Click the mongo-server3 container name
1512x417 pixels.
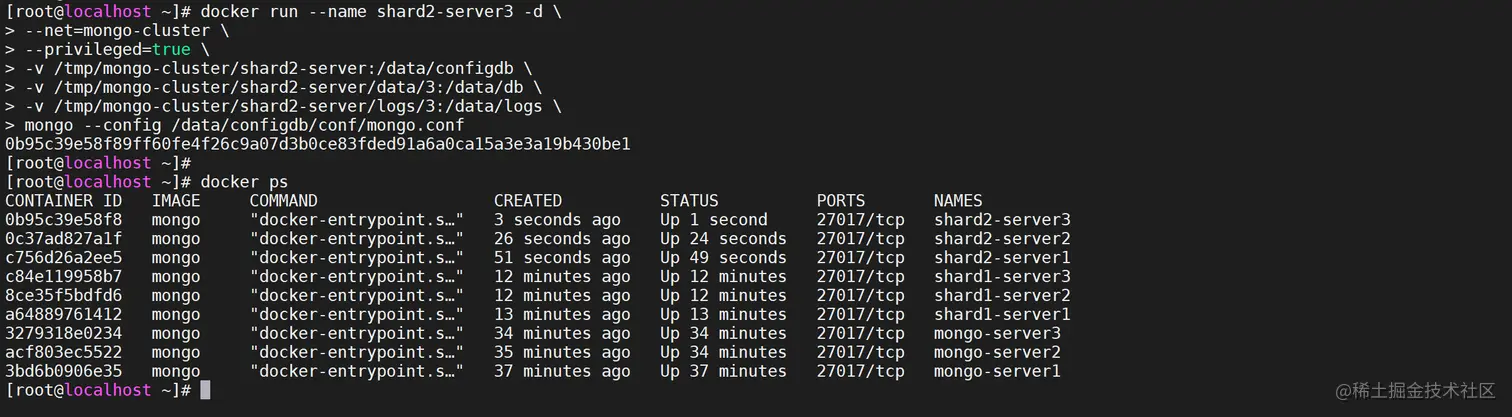pyautogui.click(x=997, y=333)
